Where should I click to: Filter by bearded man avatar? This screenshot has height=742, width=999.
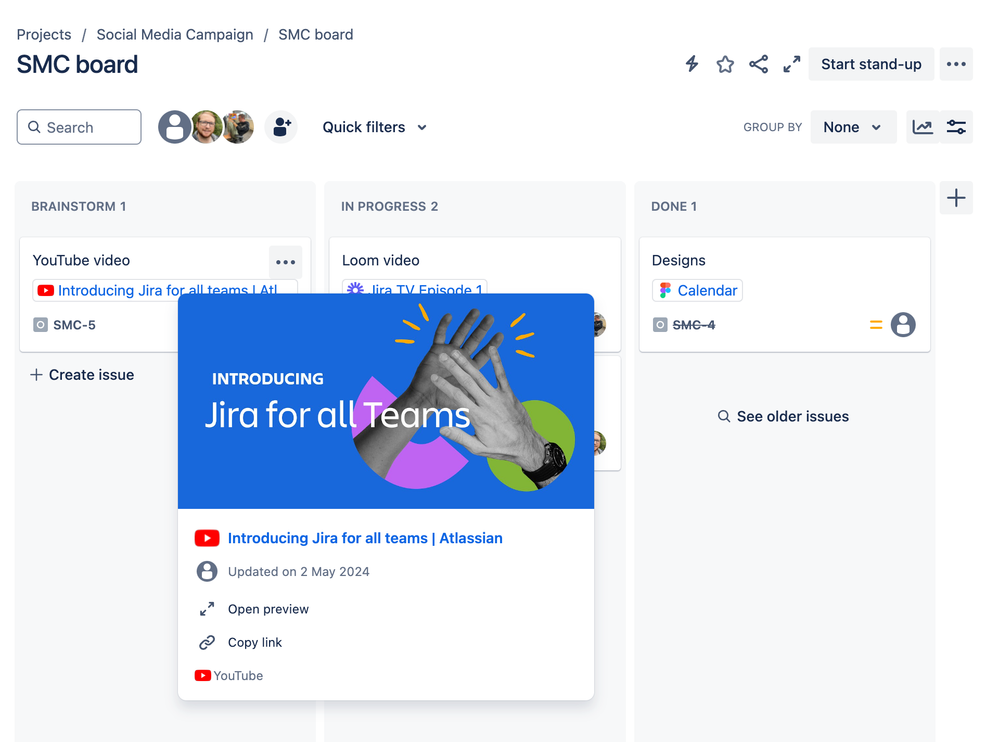click(x=206, y=127)
